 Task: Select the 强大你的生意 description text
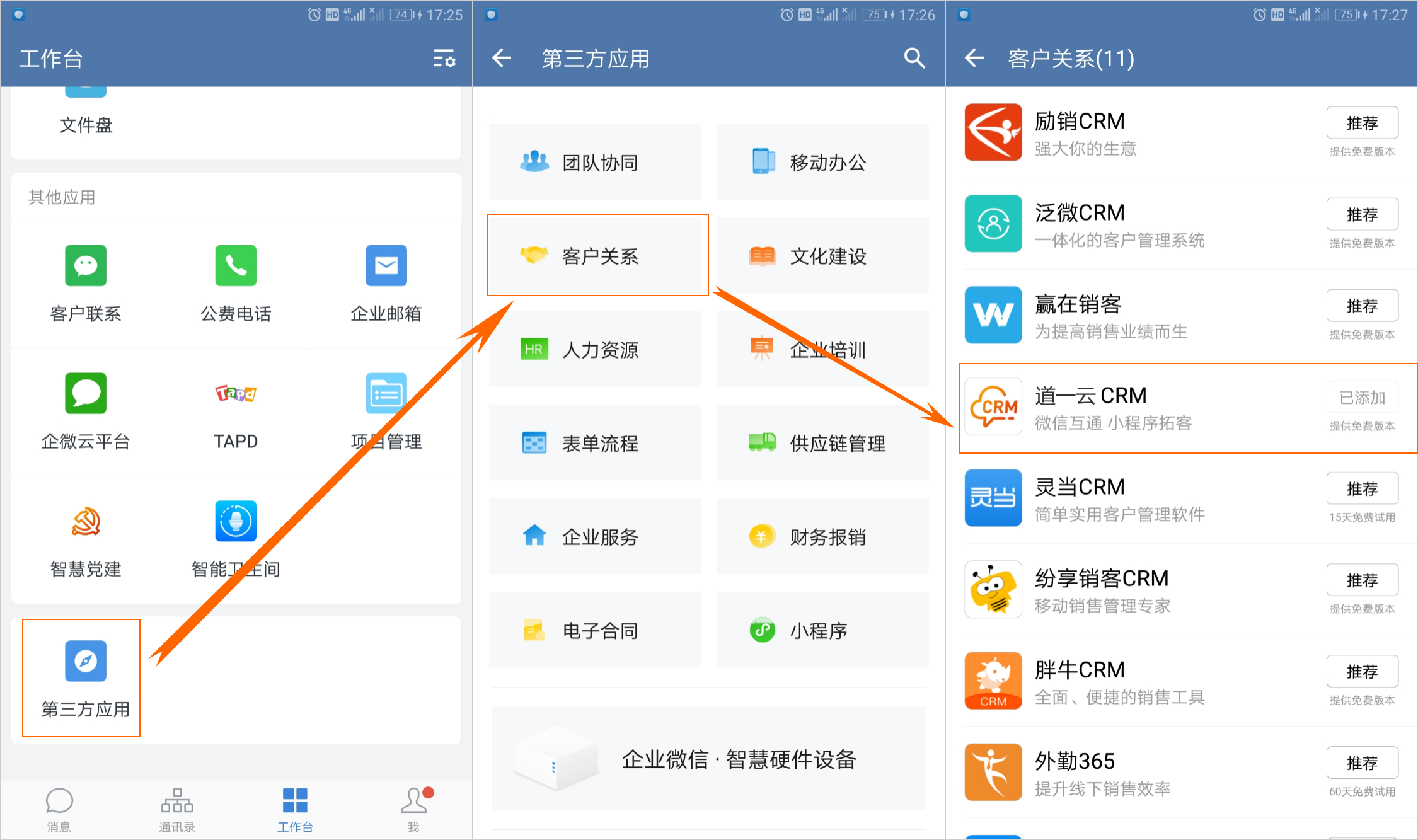(1085, 149)
